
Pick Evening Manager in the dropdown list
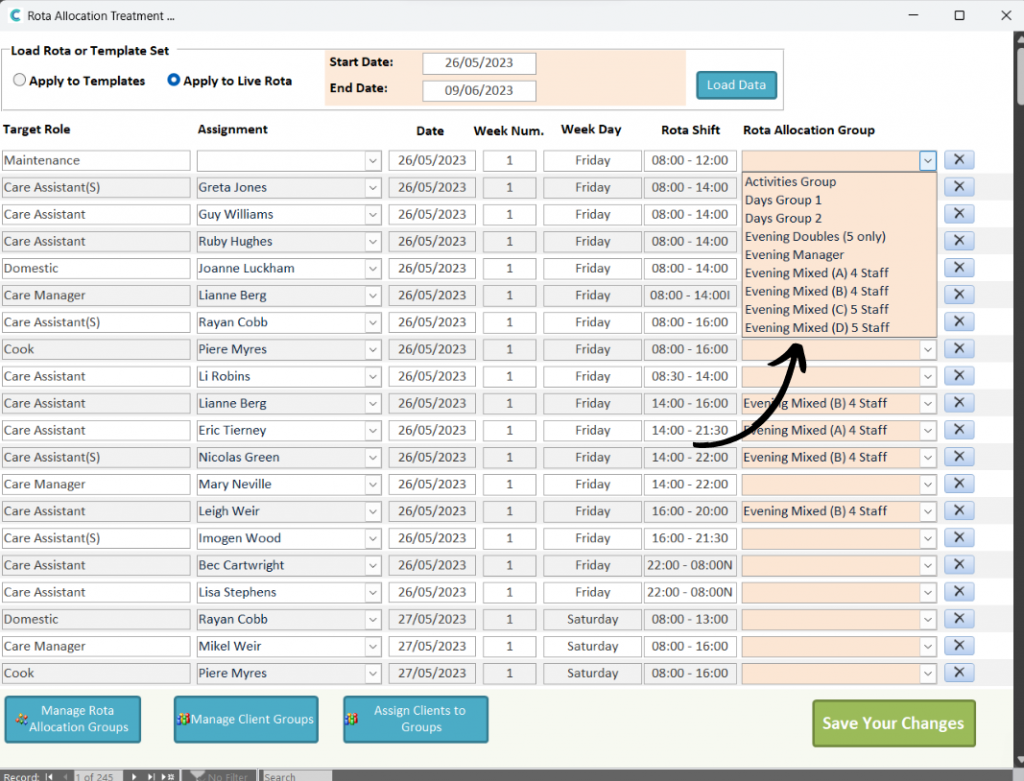pos(794,255)
